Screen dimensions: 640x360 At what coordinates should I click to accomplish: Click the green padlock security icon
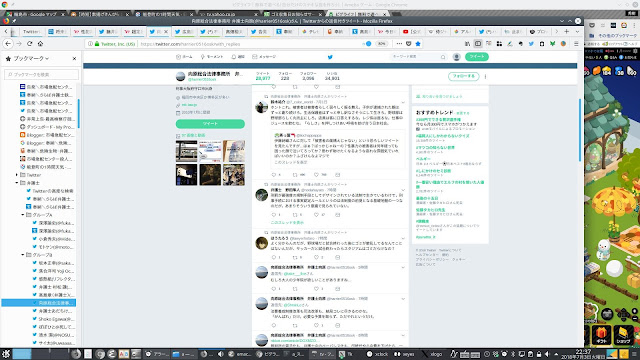[x=97, y=44]
